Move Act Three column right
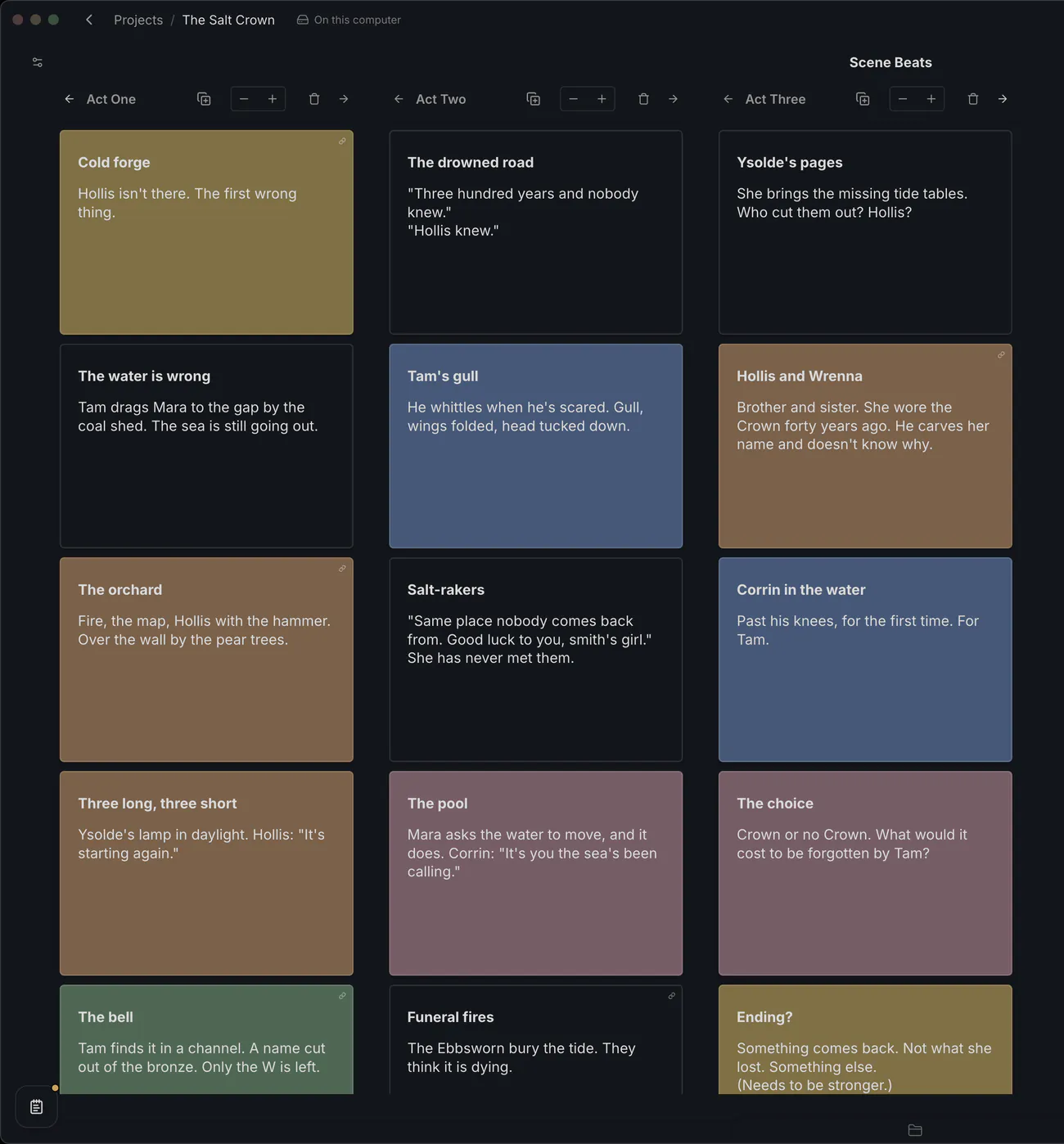This screenshot has height=1144, width=1064. 1003,99
